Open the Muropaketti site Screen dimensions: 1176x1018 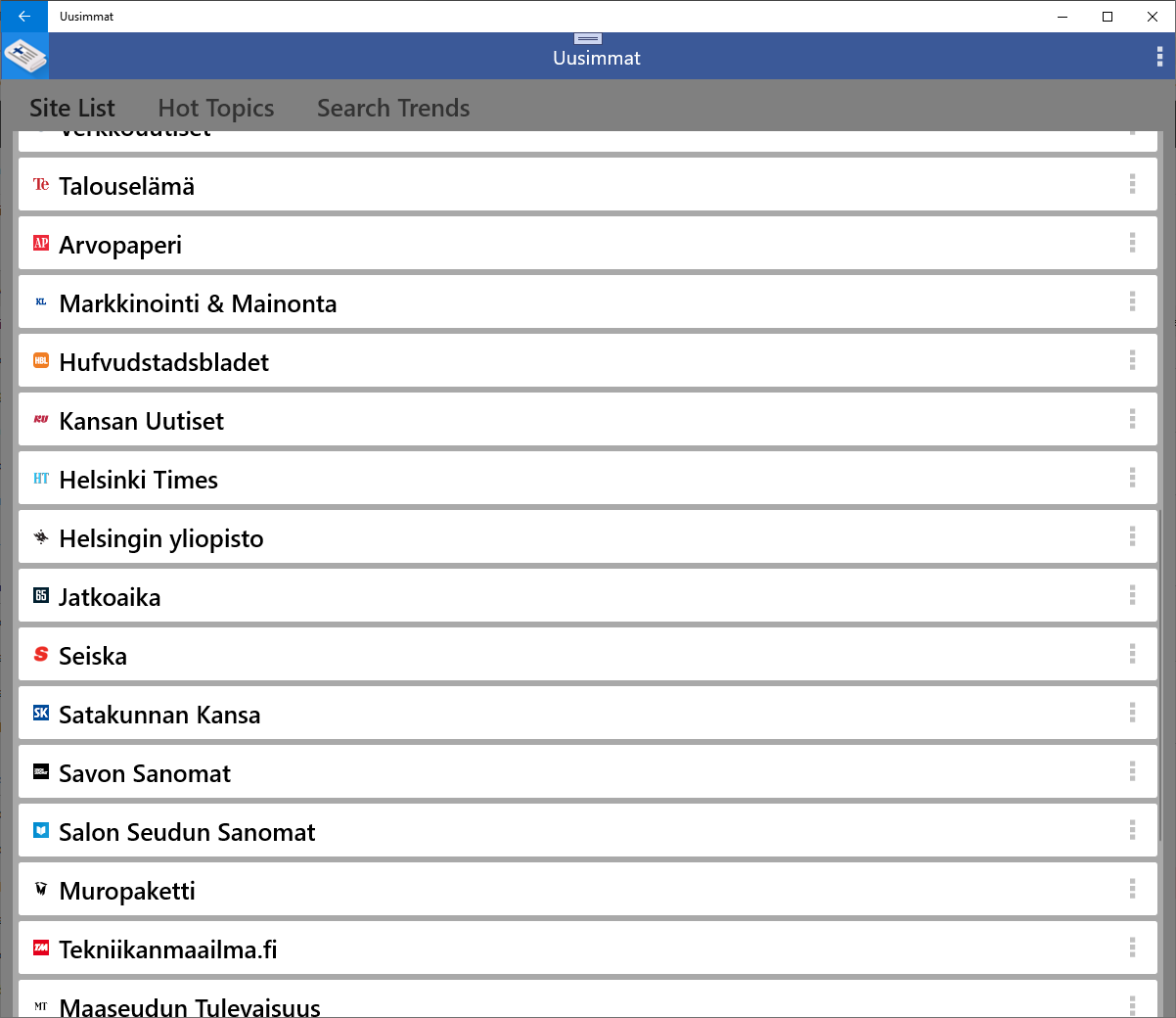588,889
